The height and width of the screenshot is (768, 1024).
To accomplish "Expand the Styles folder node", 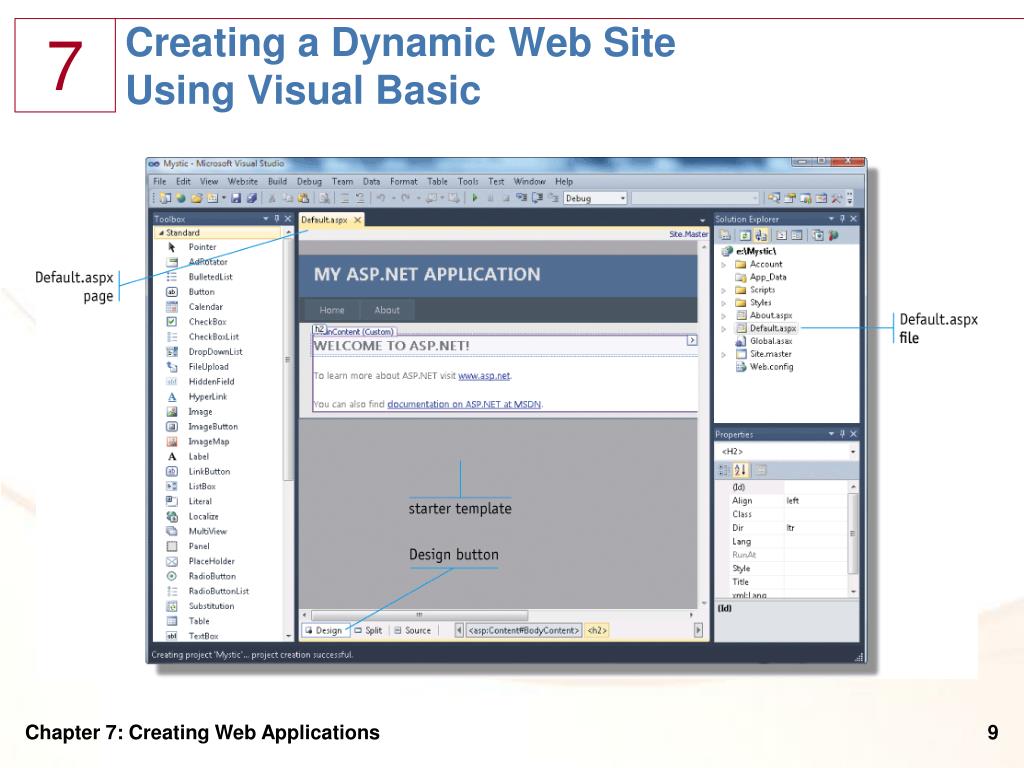I will click(724, 303).
